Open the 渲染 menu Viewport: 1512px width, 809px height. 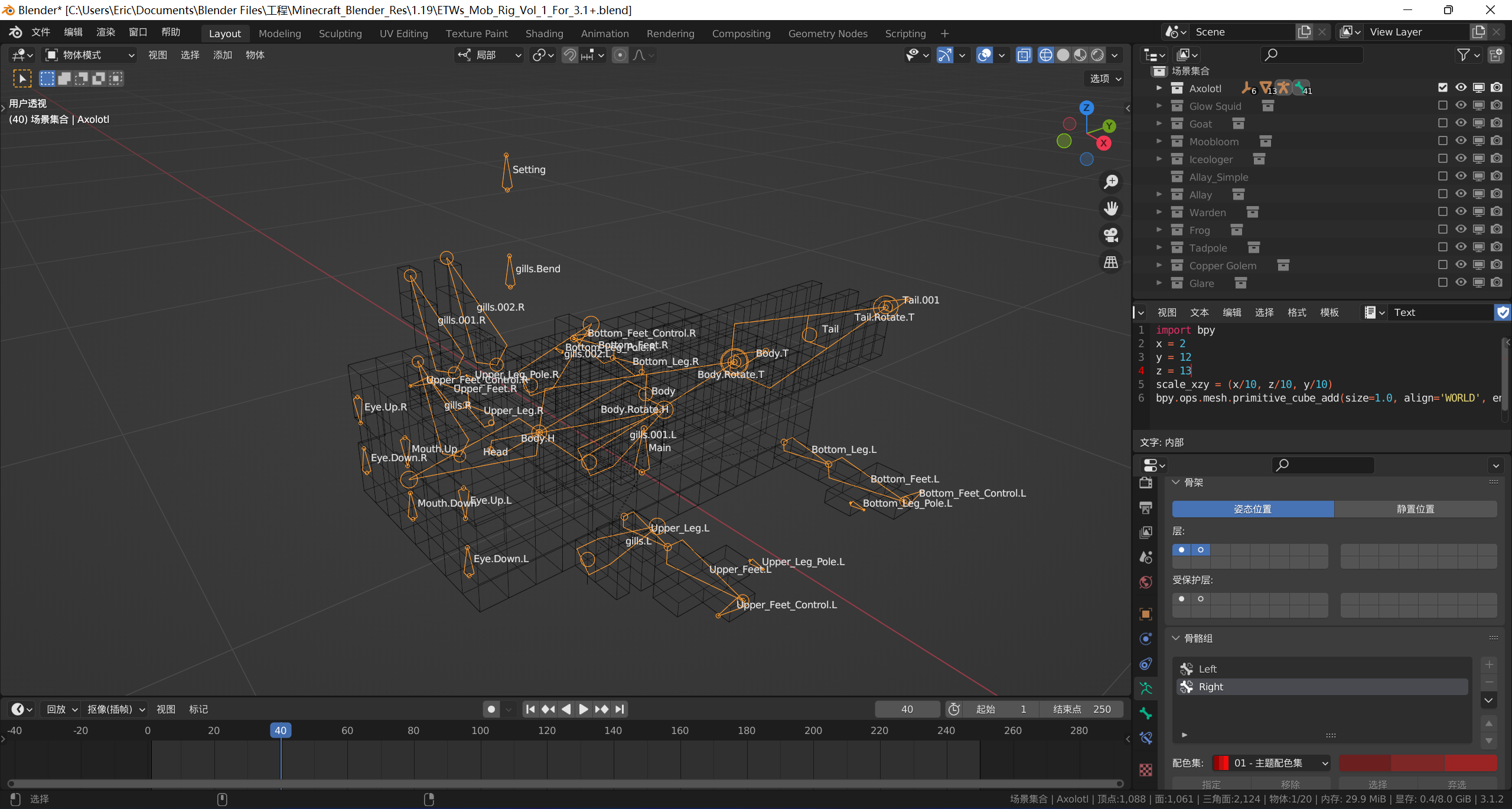106,32
